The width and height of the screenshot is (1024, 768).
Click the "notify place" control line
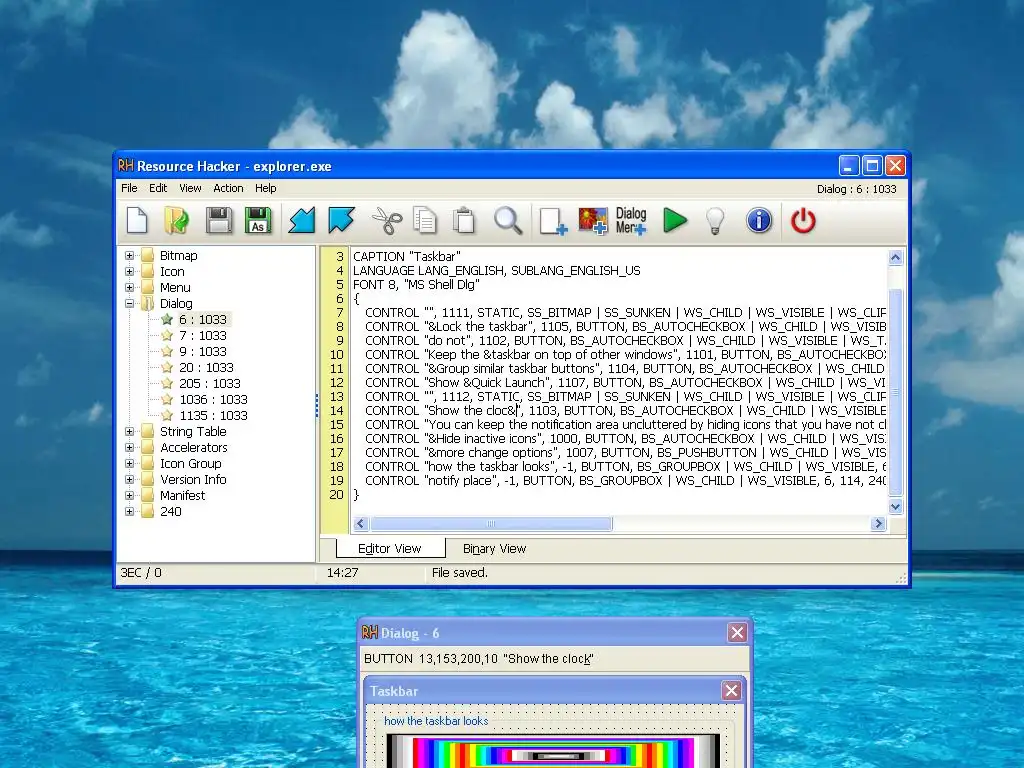tap(625, 481)
